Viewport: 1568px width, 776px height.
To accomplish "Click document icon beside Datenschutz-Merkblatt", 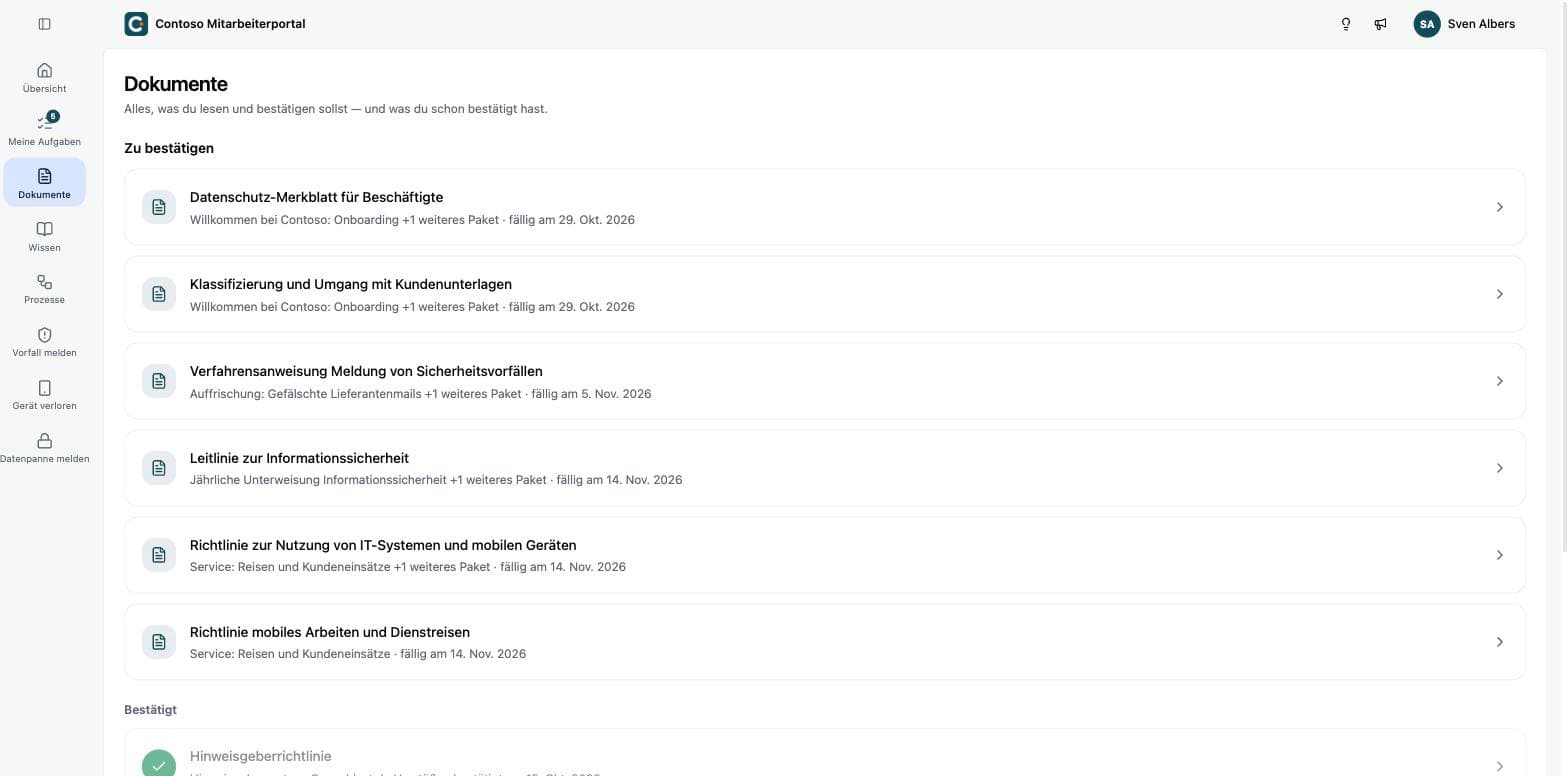I will (158, 207).
